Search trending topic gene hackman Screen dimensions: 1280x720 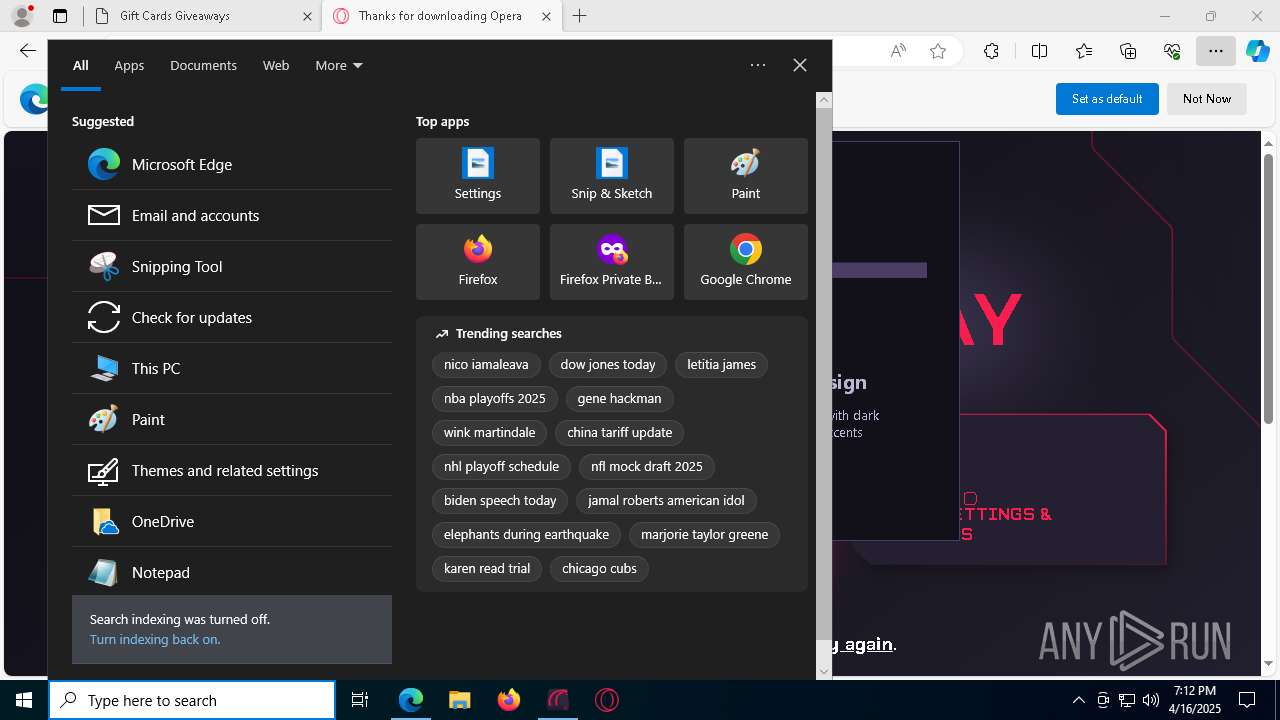coord(619,399)
